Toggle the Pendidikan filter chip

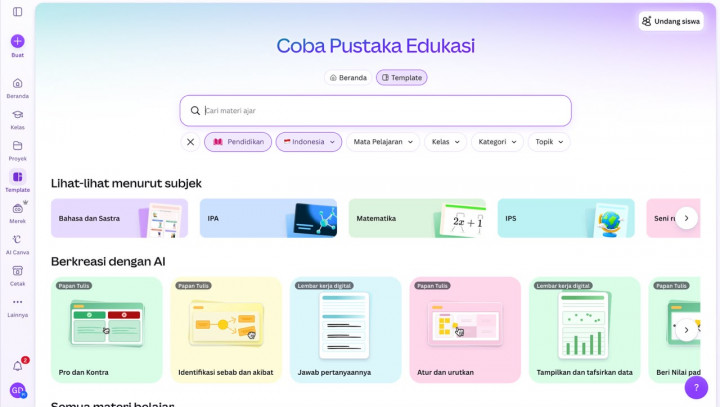point(238,142)
